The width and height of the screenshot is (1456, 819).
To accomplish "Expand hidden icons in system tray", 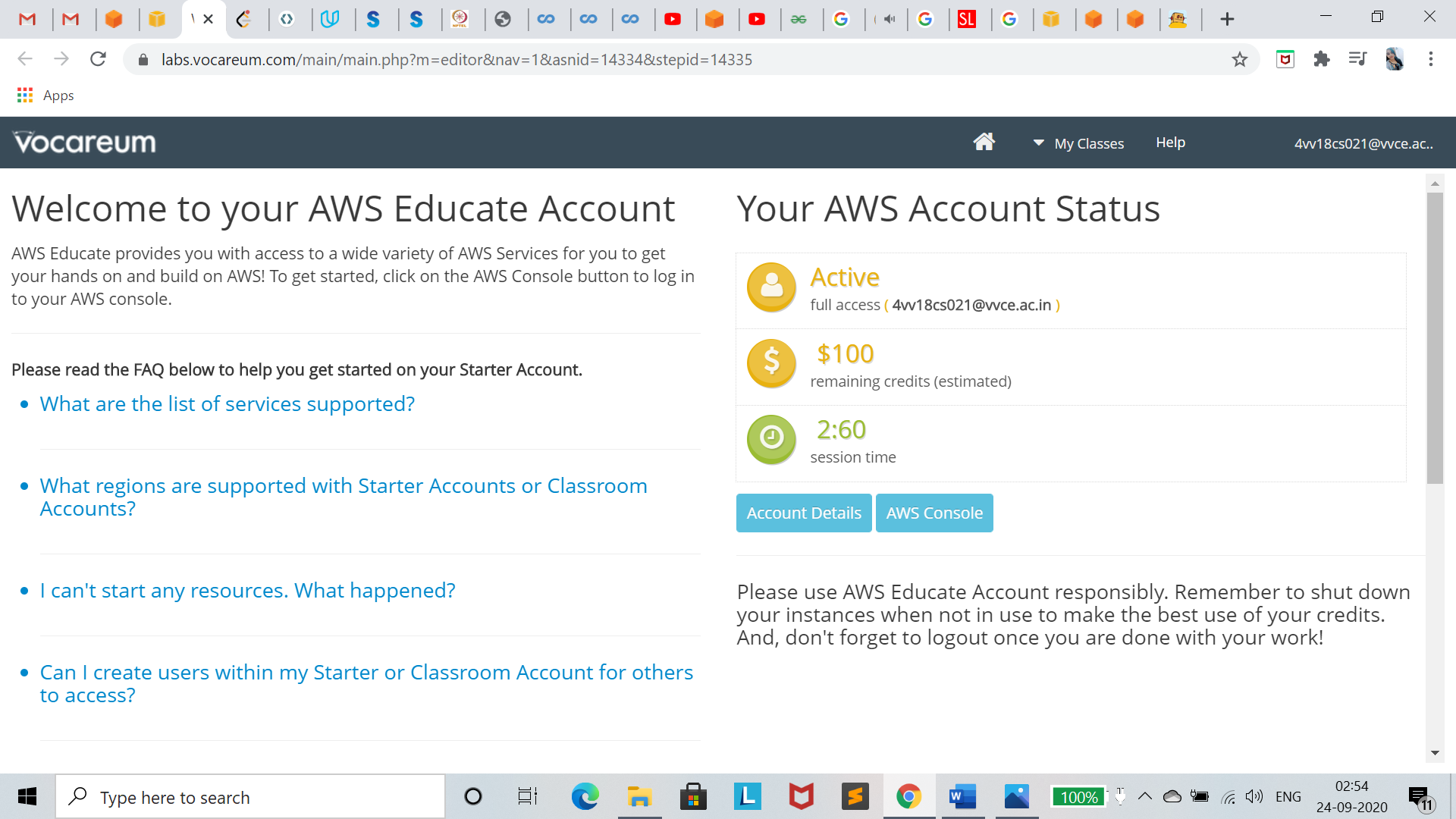I will 1145,796.
